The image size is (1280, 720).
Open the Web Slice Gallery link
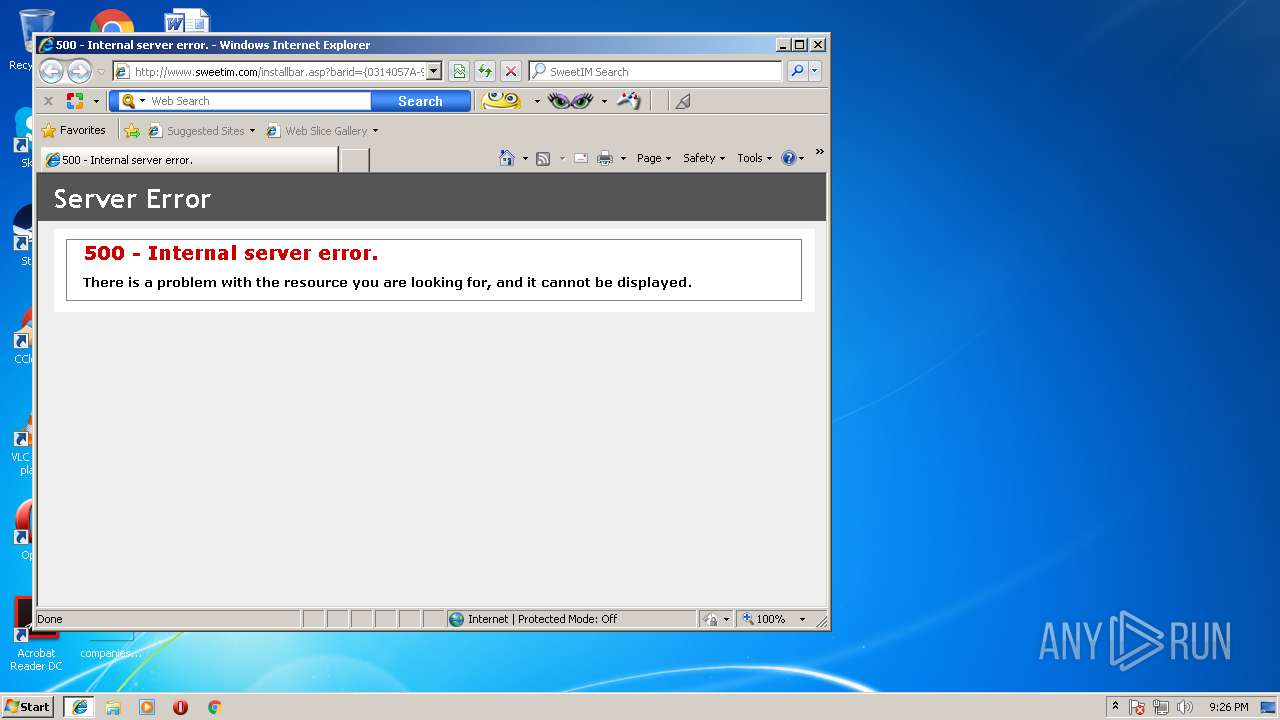pyautogui.click(x=322, y=131)
